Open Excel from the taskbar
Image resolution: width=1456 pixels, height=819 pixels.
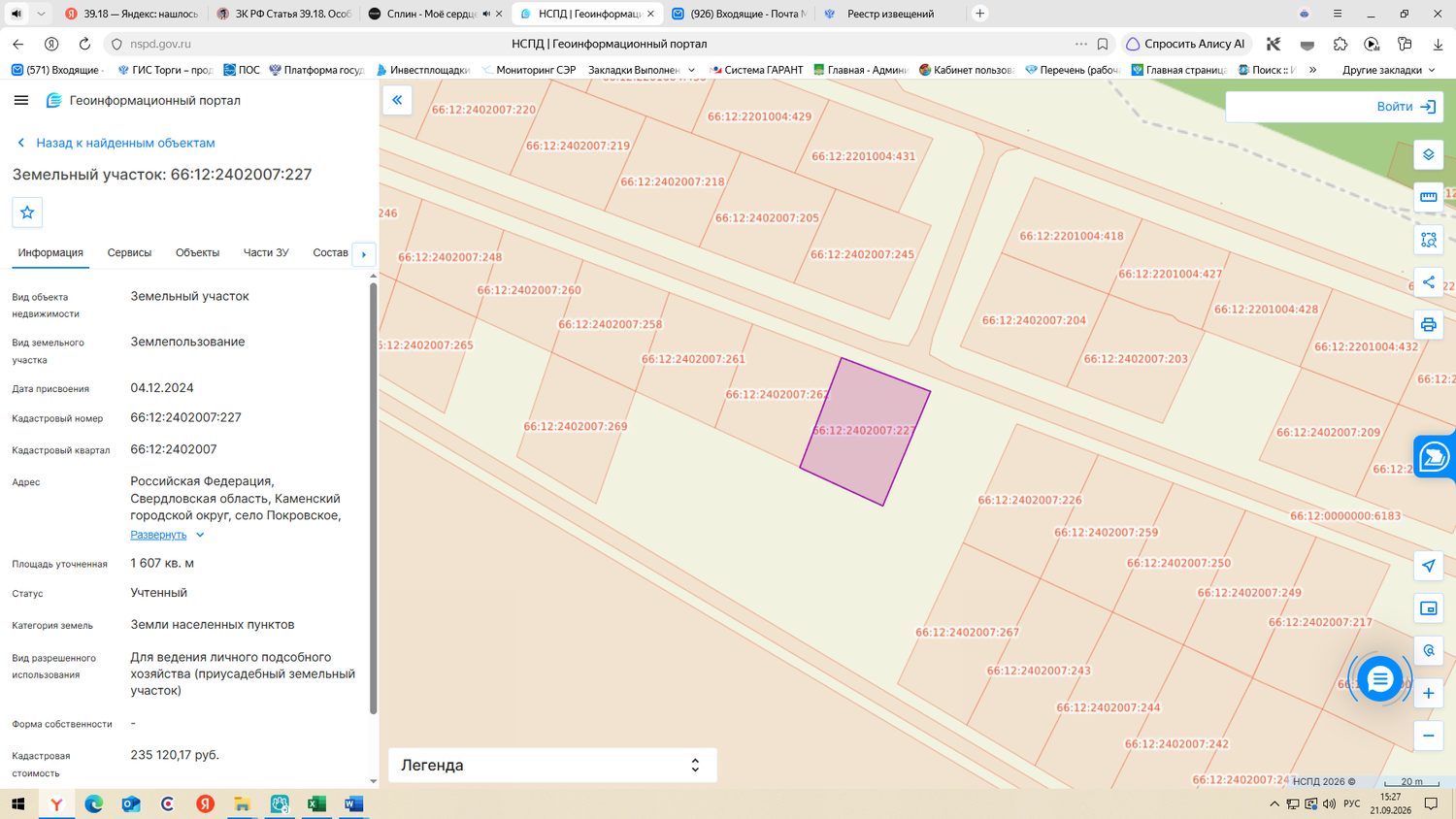[316, 803]
